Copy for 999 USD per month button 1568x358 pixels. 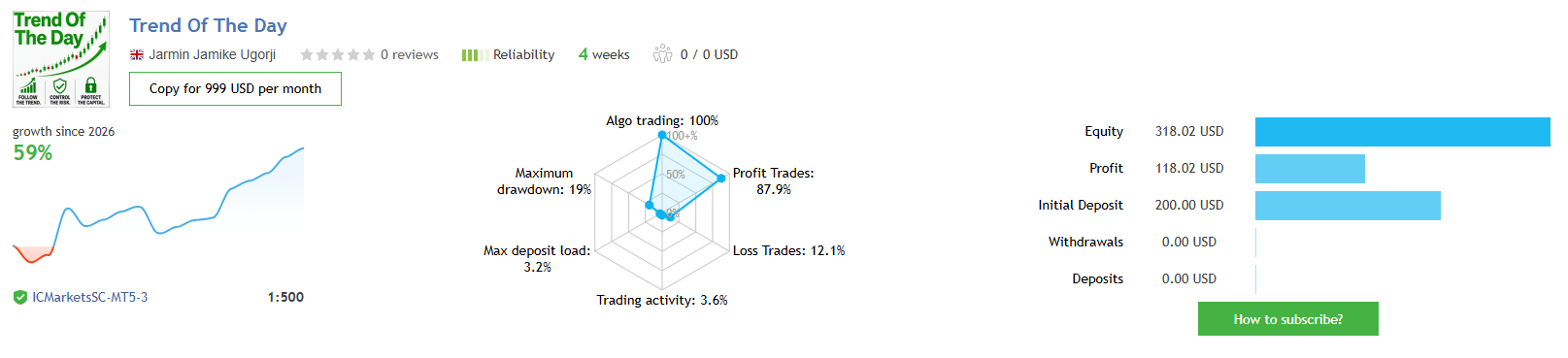point(235,88)
